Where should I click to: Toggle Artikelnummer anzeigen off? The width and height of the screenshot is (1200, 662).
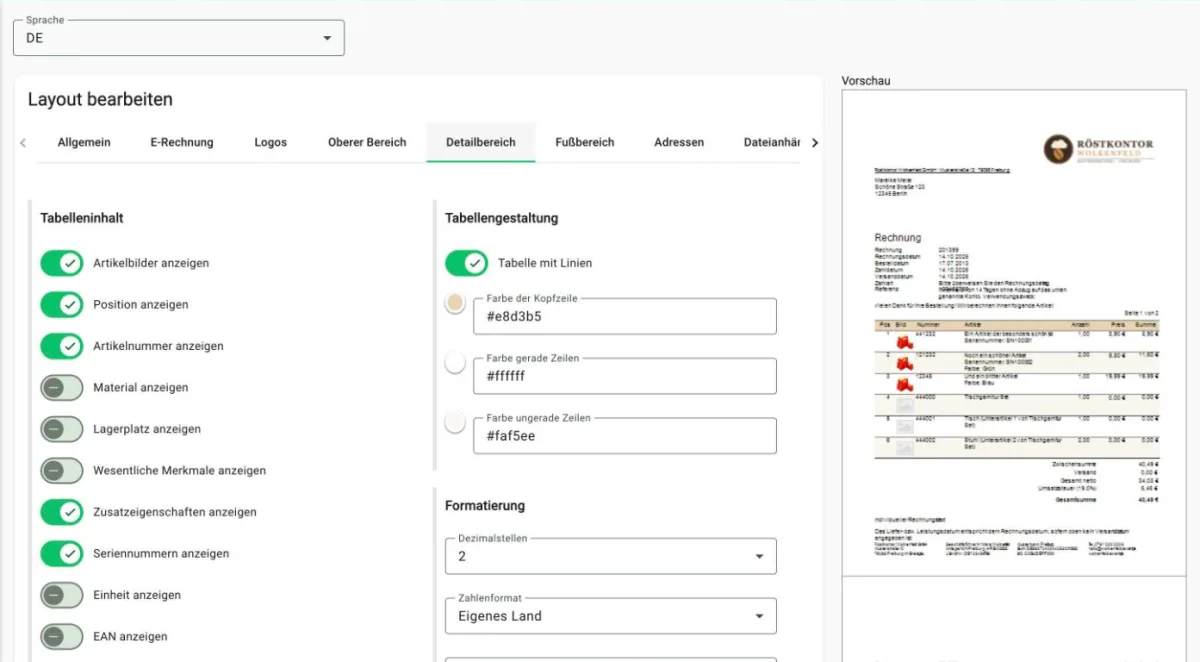click(x=62, y=346)
